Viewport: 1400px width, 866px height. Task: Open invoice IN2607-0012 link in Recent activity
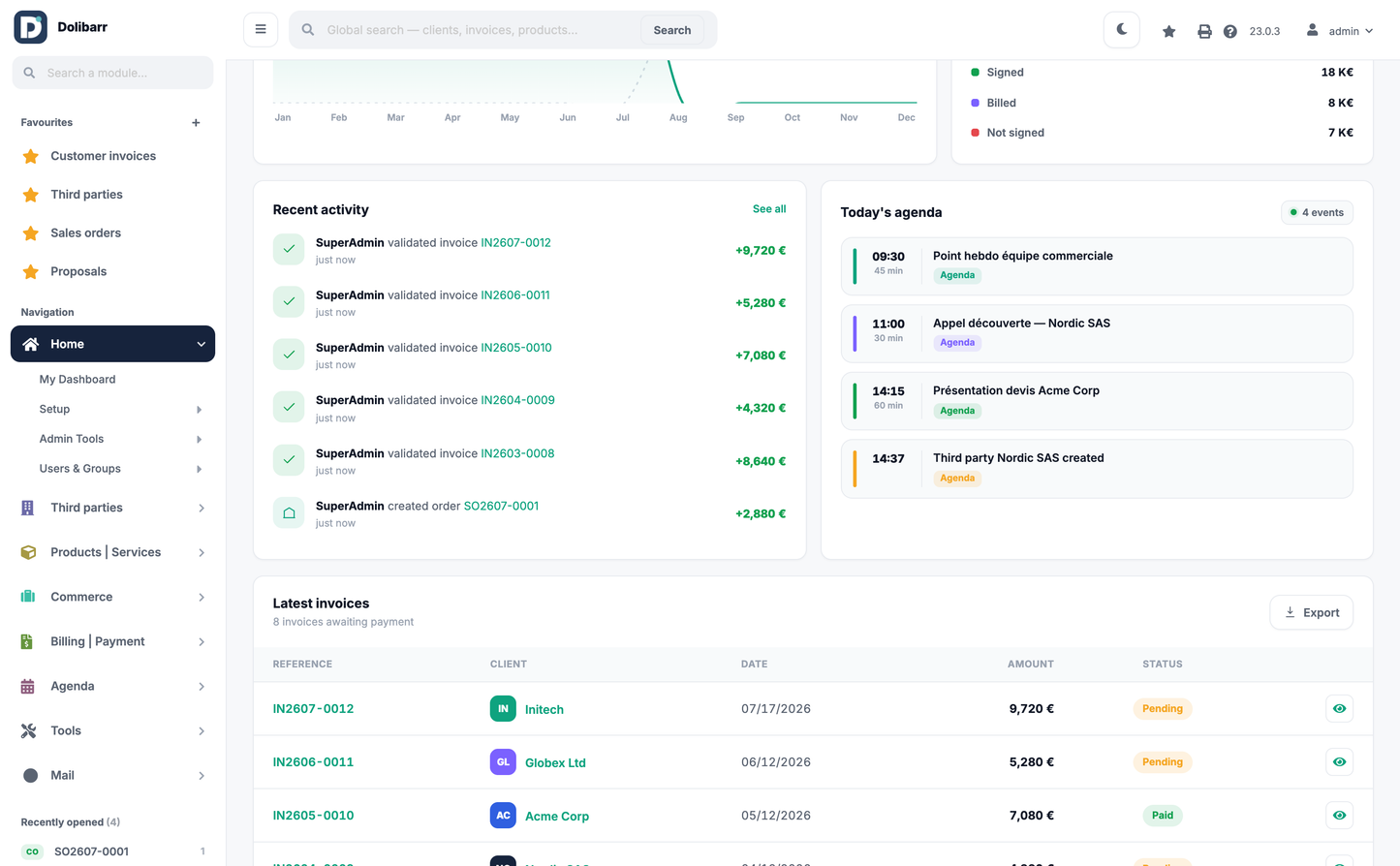[x=515, y=243]
